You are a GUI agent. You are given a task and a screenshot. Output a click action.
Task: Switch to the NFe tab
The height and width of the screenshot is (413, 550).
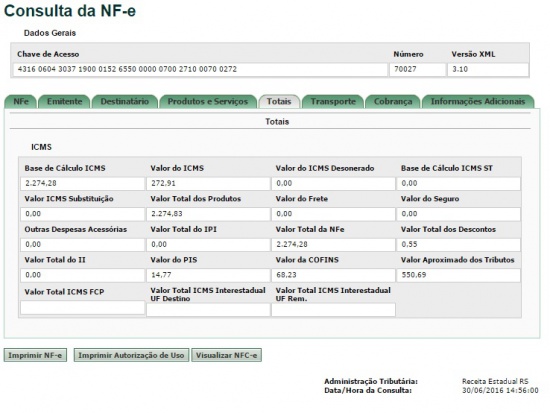click(x=21, y=101)
